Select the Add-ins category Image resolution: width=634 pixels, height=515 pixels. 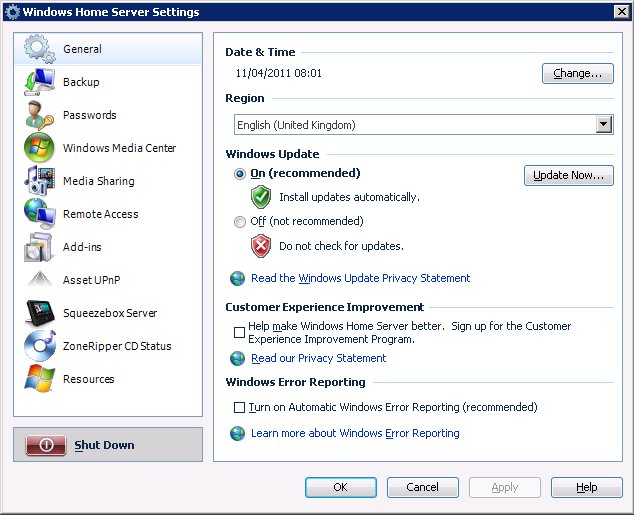(108, 247)
